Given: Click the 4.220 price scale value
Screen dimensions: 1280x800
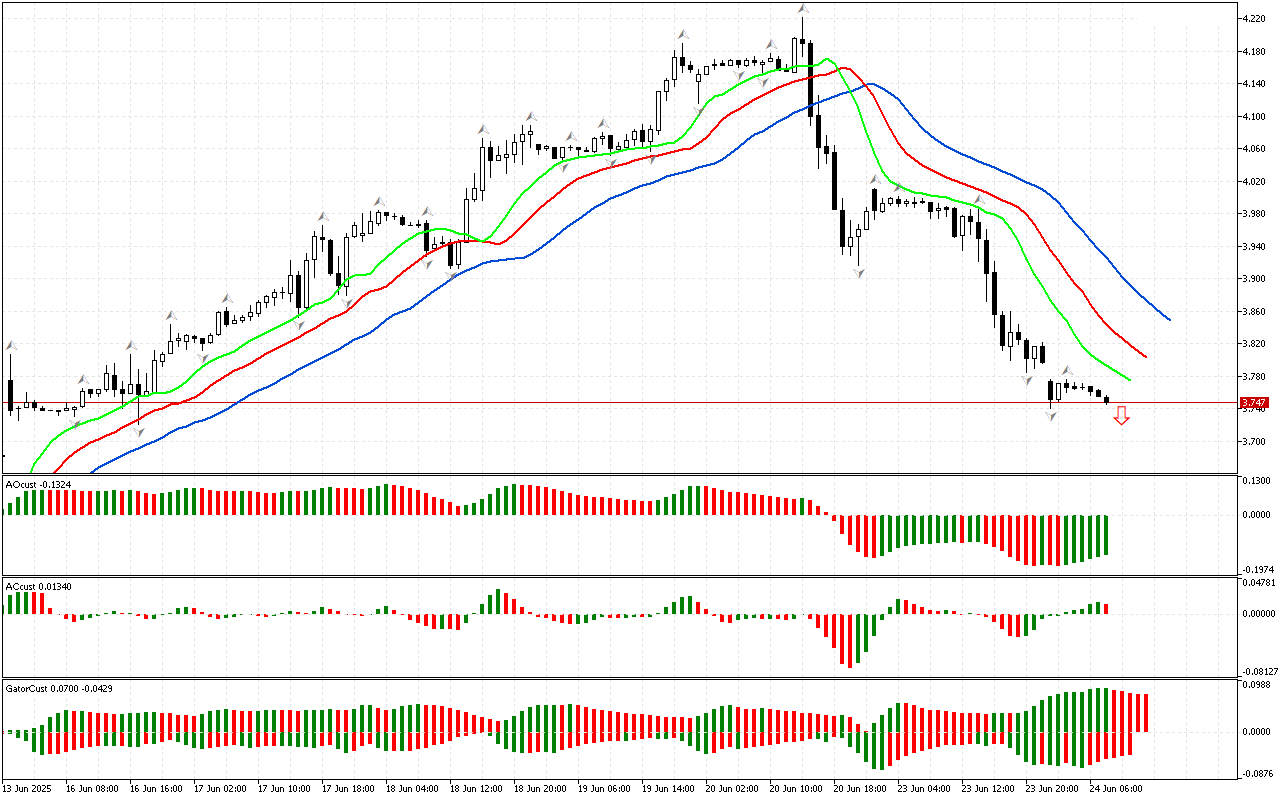Looking at the screenshot, I should tap(1254, 18).
